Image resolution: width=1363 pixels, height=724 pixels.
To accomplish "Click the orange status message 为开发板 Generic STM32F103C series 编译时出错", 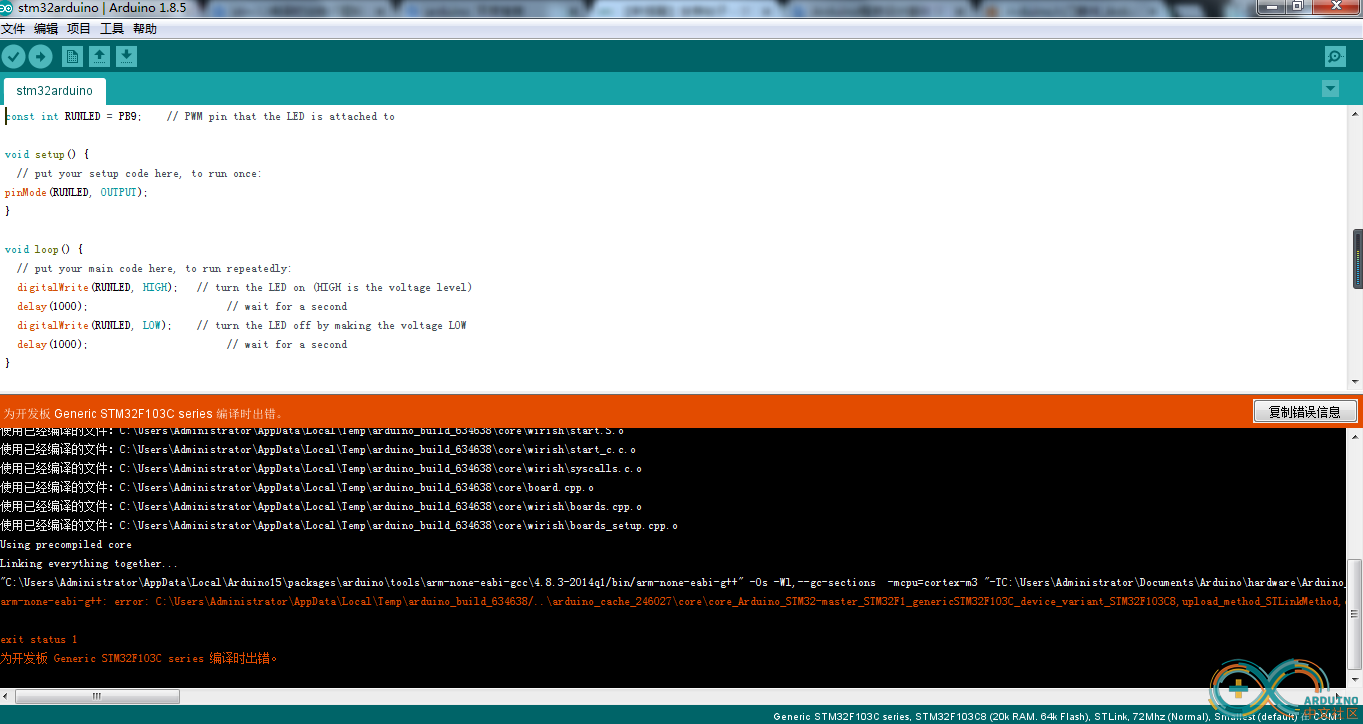I will pos(144,413).
